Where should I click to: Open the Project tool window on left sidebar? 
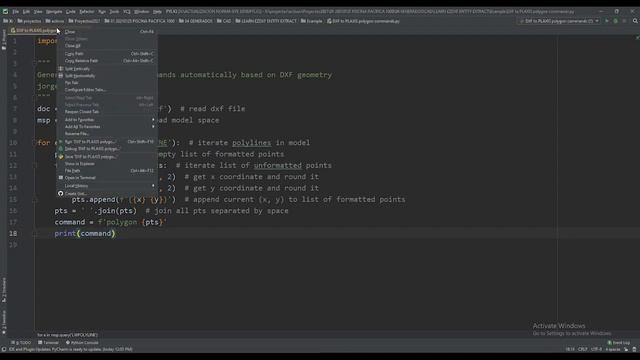click(4, 40)
